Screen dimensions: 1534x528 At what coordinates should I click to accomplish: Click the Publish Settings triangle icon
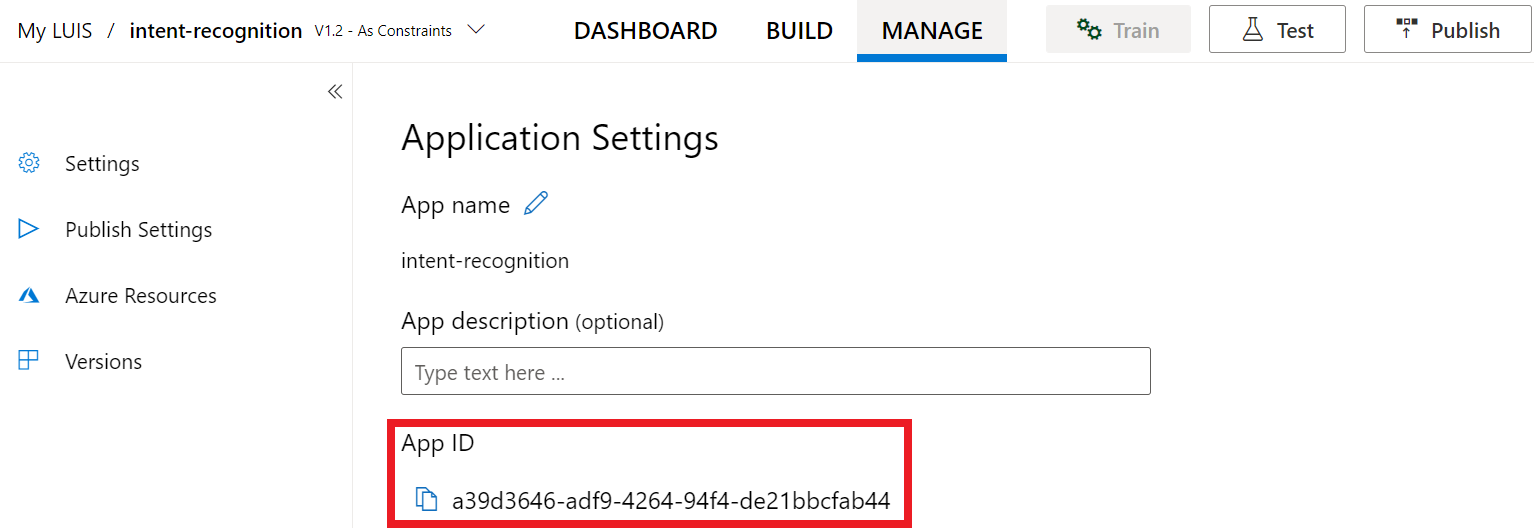coord(28,229)
